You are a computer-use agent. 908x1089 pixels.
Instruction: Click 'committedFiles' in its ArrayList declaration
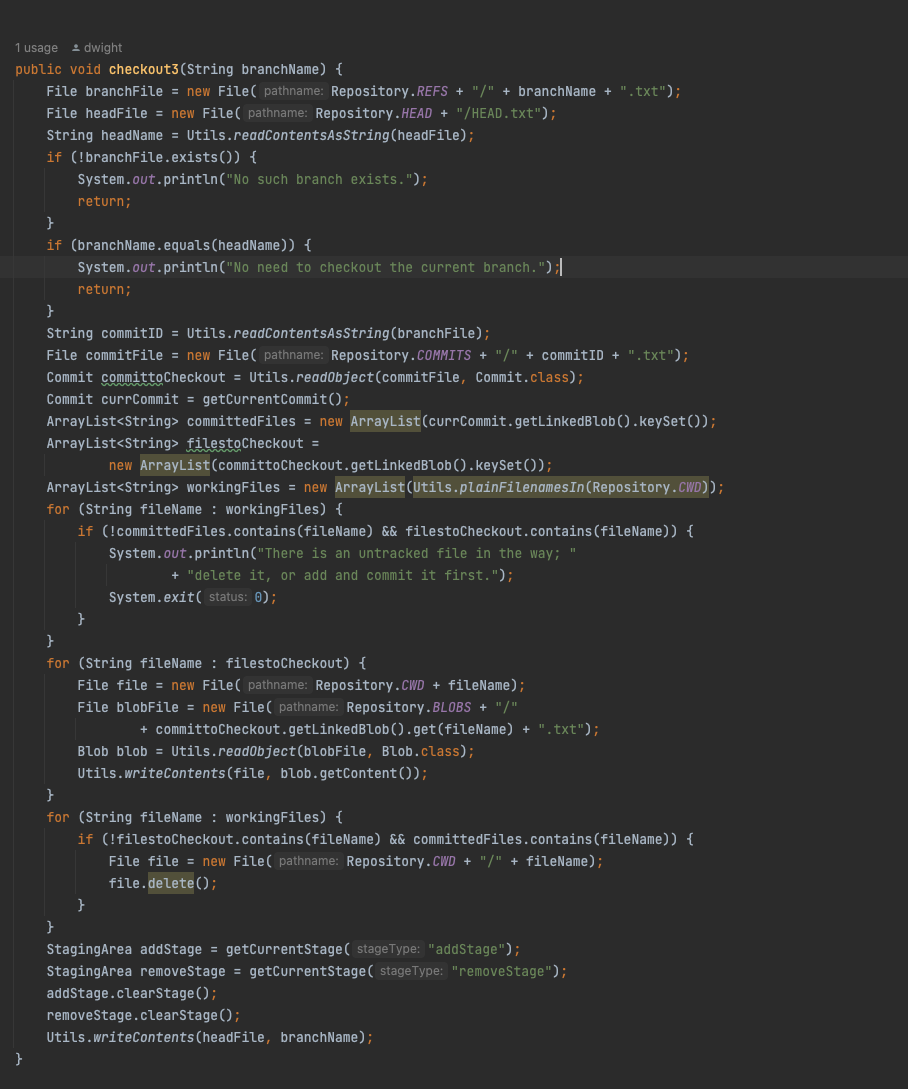point(241,422)
